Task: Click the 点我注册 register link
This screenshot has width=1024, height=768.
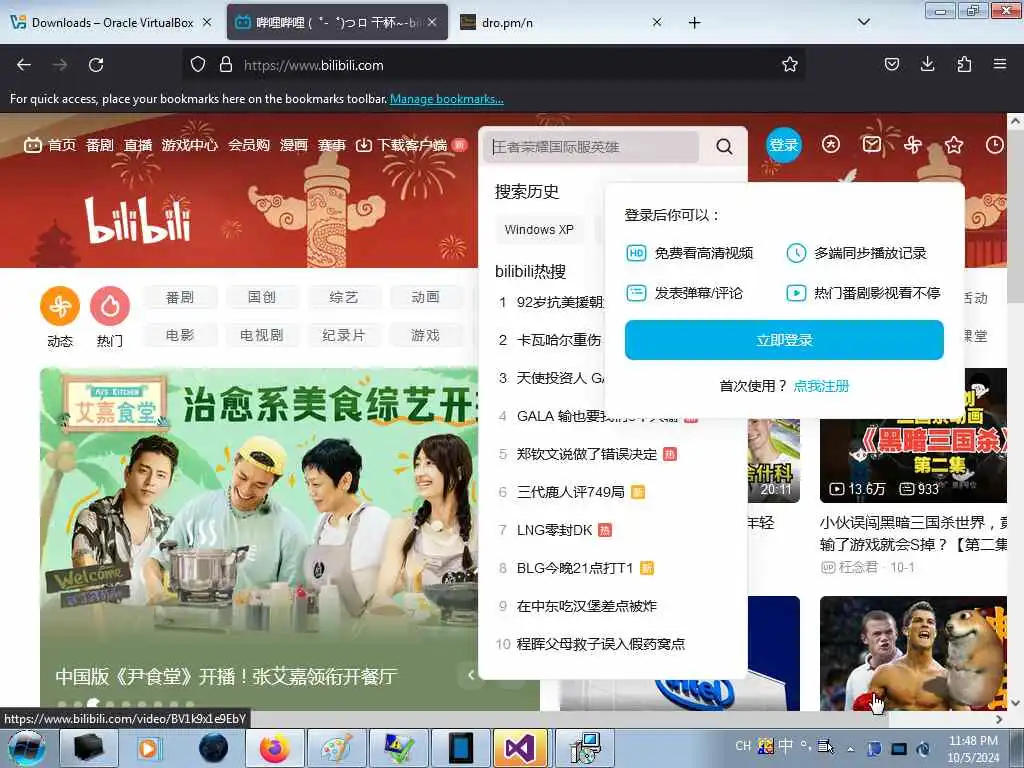Action: click(821, 386)
